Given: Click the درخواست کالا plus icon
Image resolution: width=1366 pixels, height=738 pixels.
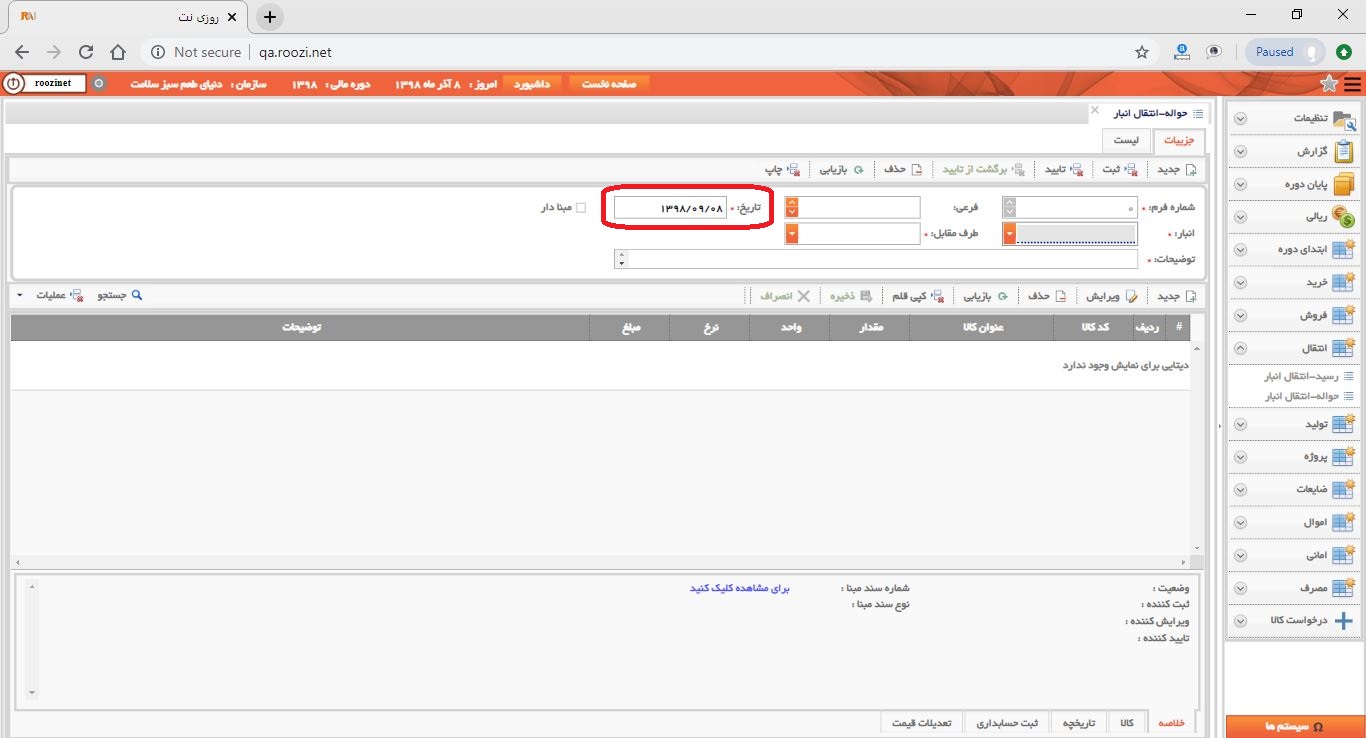Looking at the screenshot, I should (x=1344, y=620).
